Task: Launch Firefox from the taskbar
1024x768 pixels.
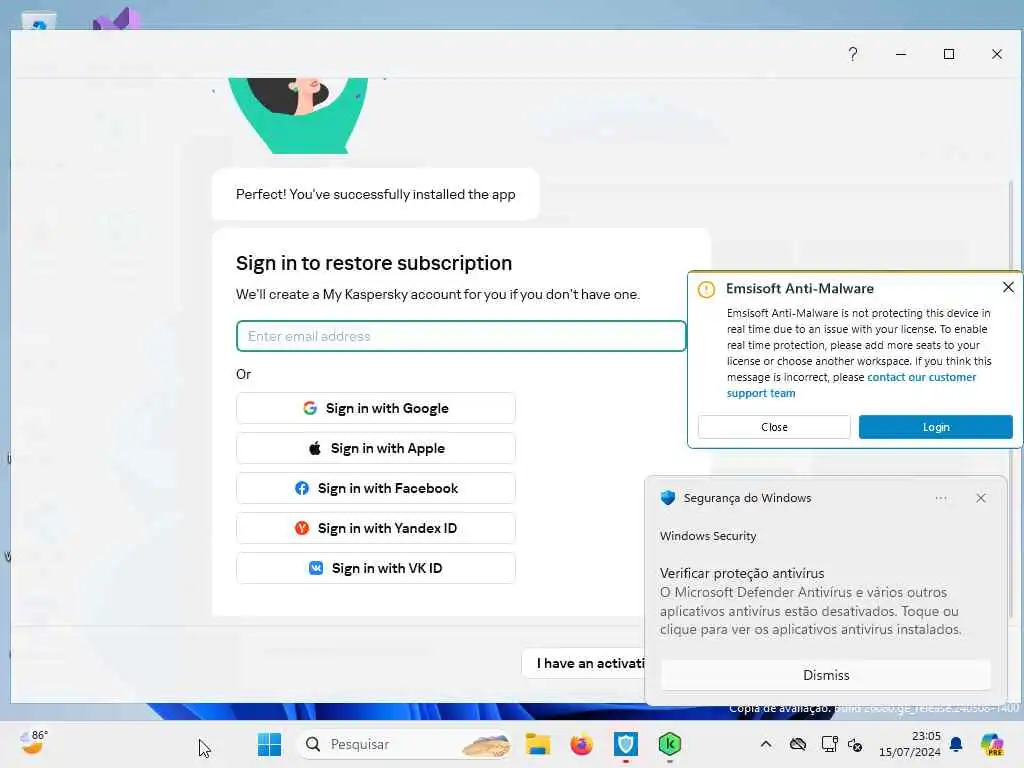Action: pos(581,744)
